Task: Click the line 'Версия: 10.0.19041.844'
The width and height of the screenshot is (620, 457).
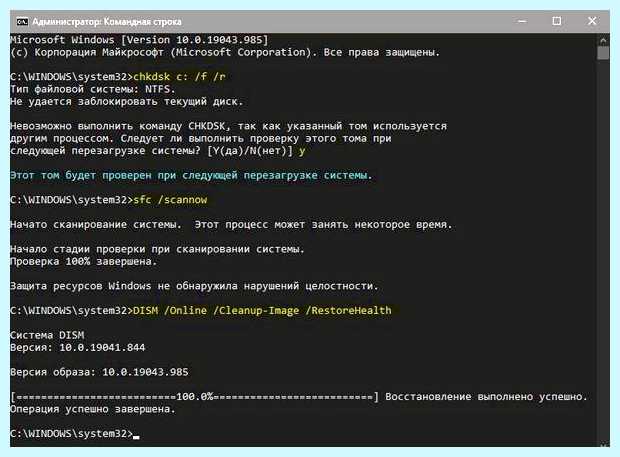Action: click(78, 347)
